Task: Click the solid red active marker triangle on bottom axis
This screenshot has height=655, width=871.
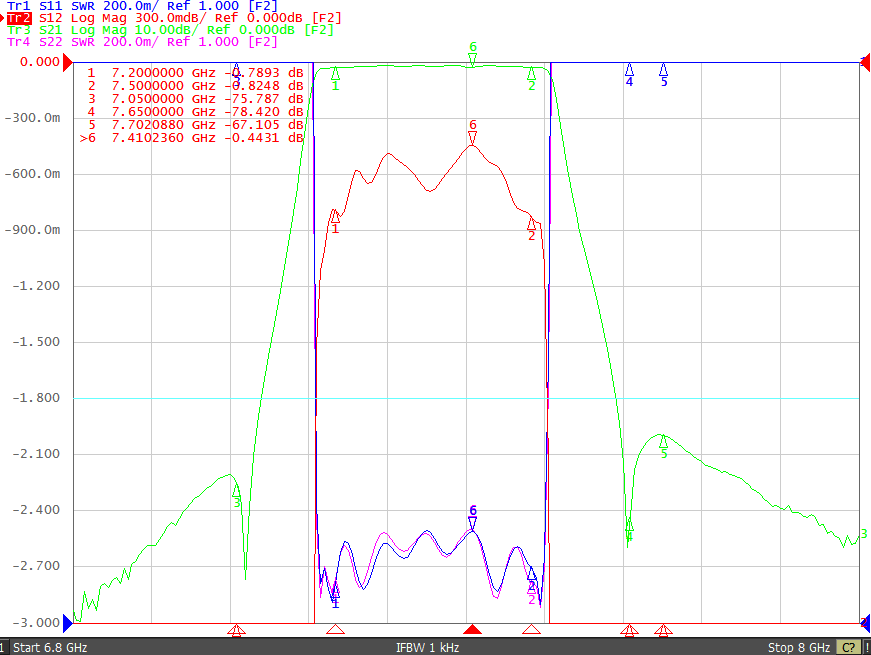Action: coord(472,629)
